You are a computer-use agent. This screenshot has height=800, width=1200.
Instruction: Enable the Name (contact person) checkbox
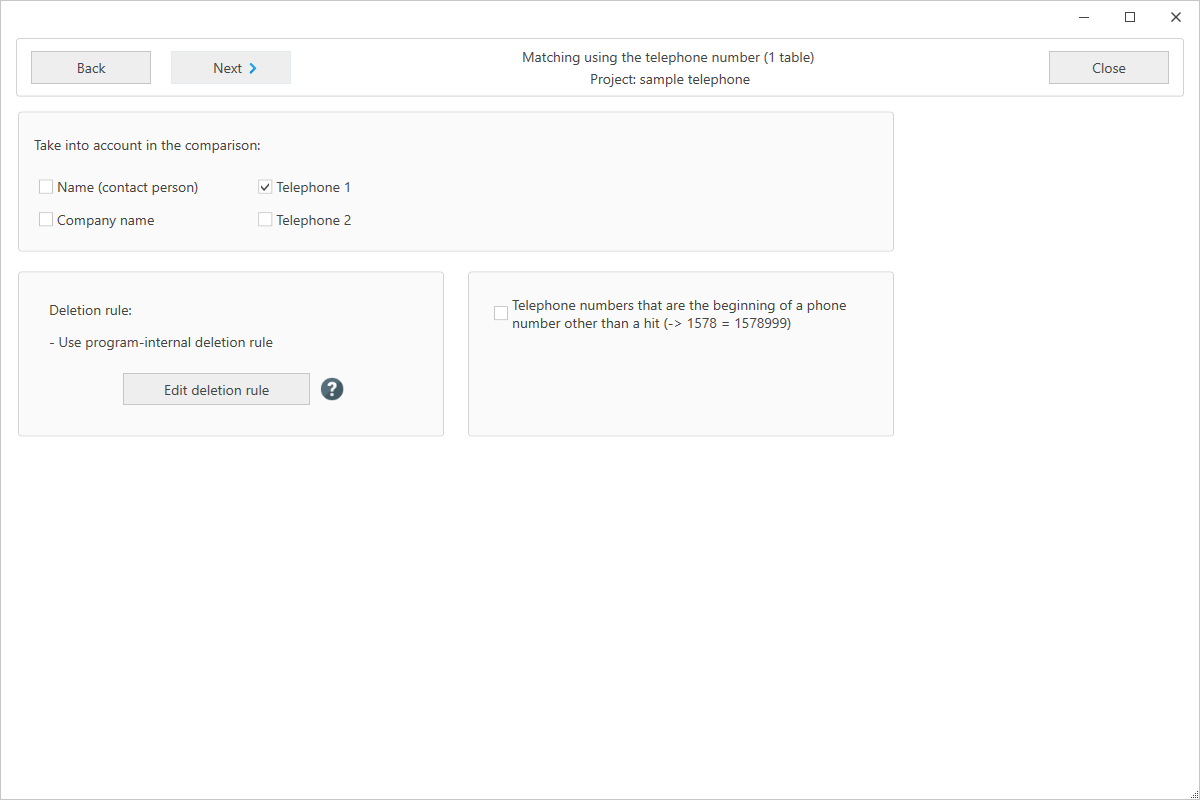[46, 187]
